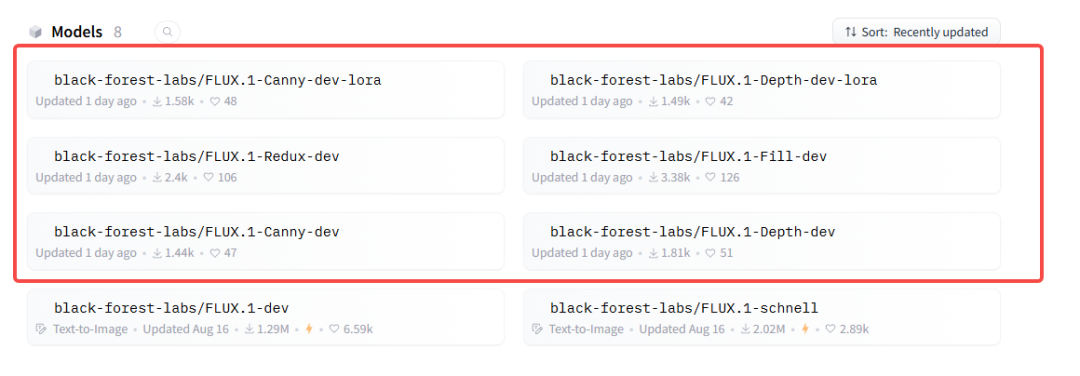
Task: Click the Text-to-Image icon on FLUX.1-dev
Action: click(41, 329)
